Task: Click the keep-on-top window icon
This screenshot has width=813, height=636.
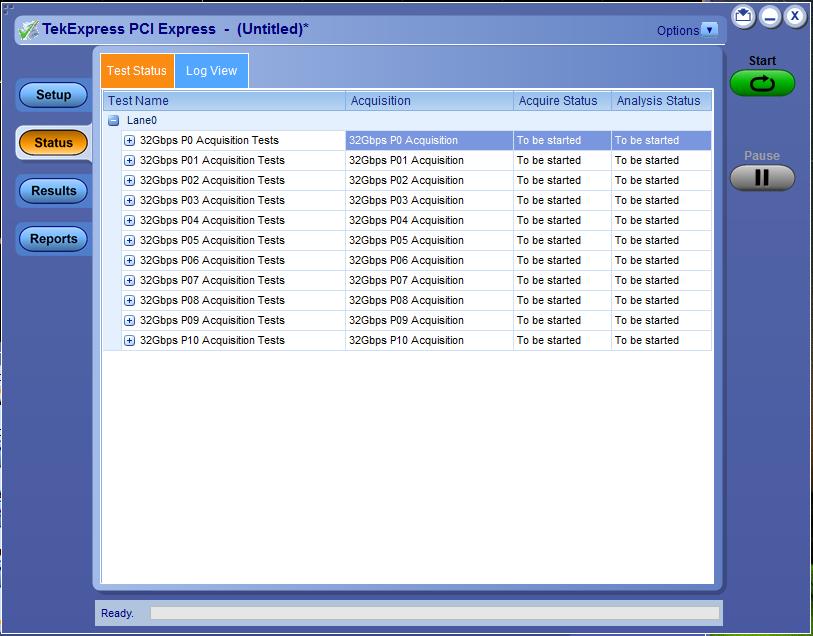Action: coord(743,17)
